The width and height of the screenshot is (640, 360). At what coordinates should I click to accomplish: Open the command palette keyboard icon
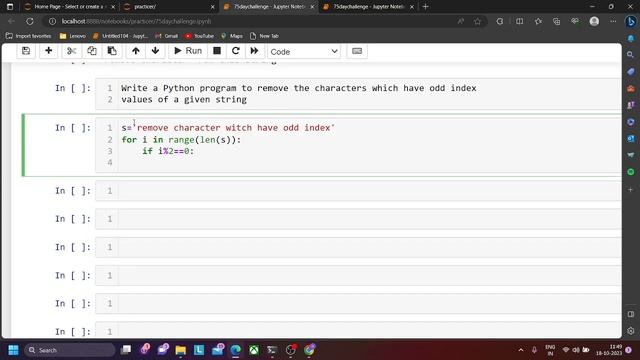(x=357, y=51)
